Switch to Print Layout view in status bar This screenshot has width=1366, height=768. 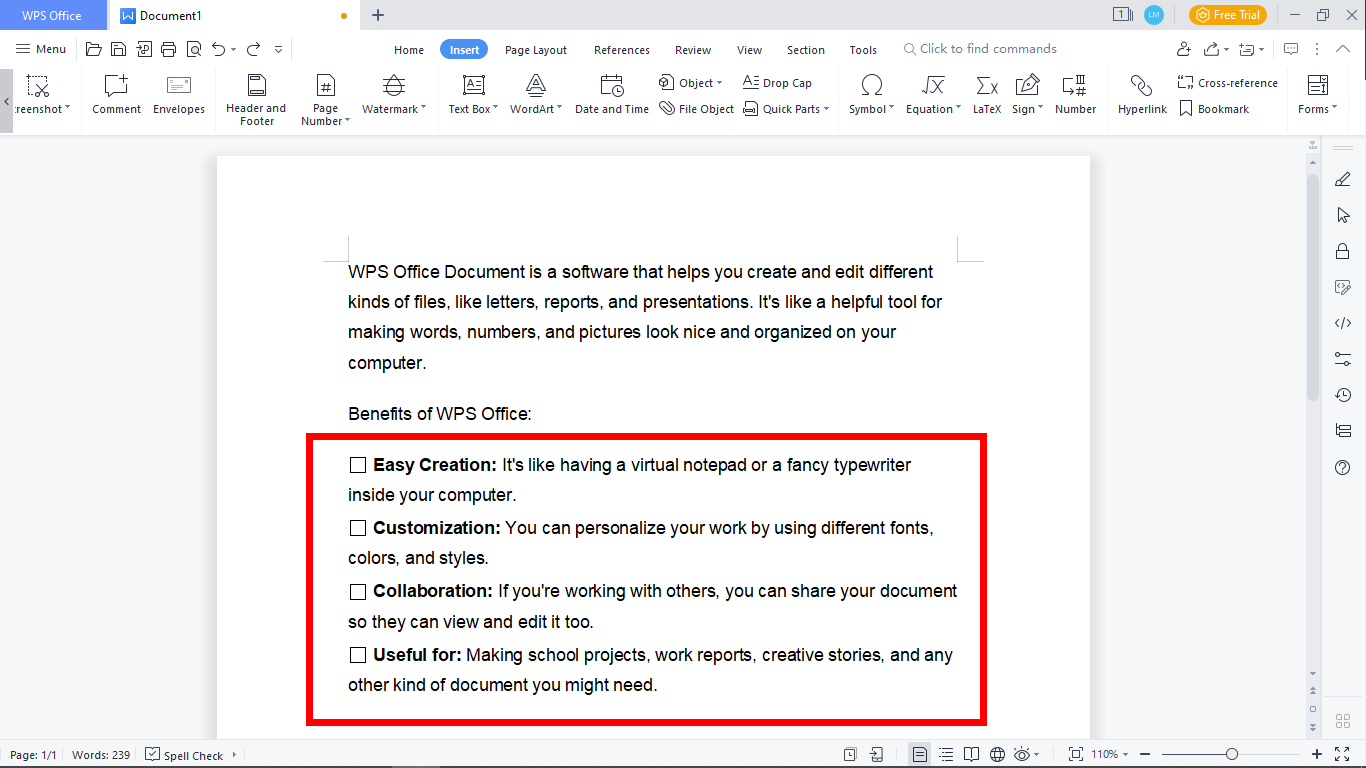[920, 754]
